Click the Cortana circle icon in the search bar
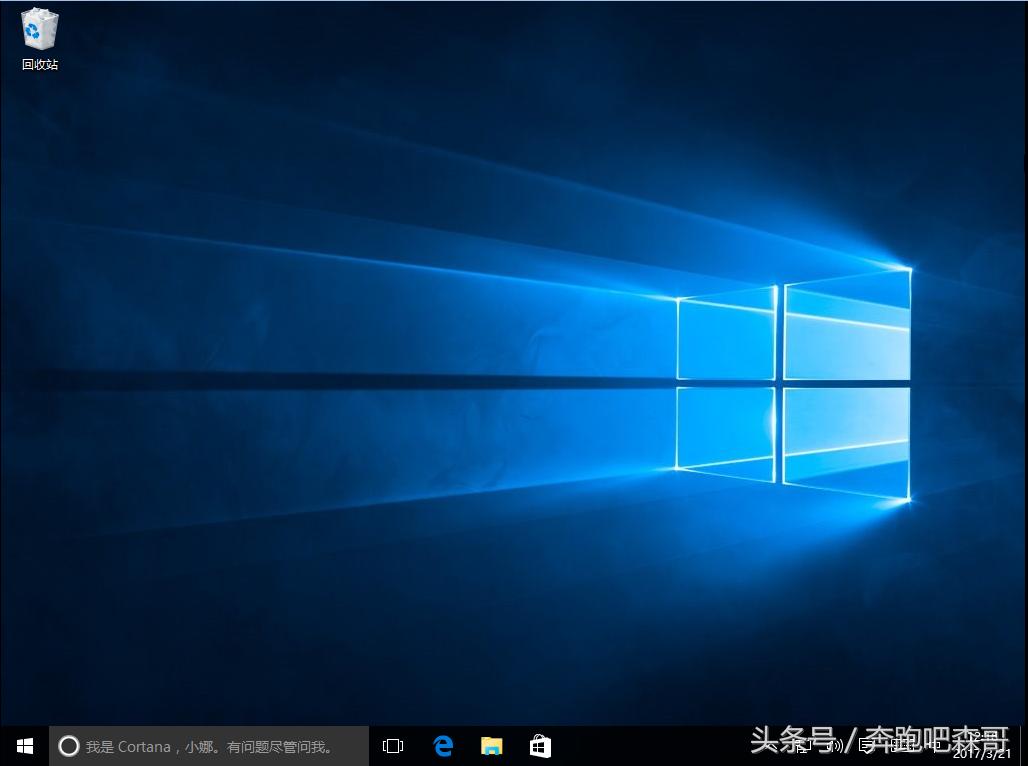1028x766 pixels. tap(68, 746)
